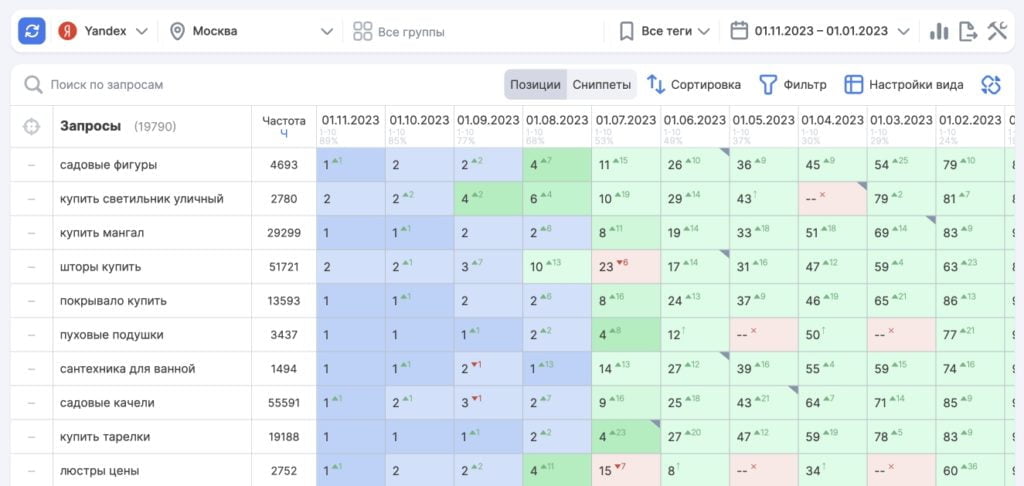Image resolution: width=1024 pixels, height=486 pixels.
Task: Switch to the Позиции view
Action: point(535,85)
